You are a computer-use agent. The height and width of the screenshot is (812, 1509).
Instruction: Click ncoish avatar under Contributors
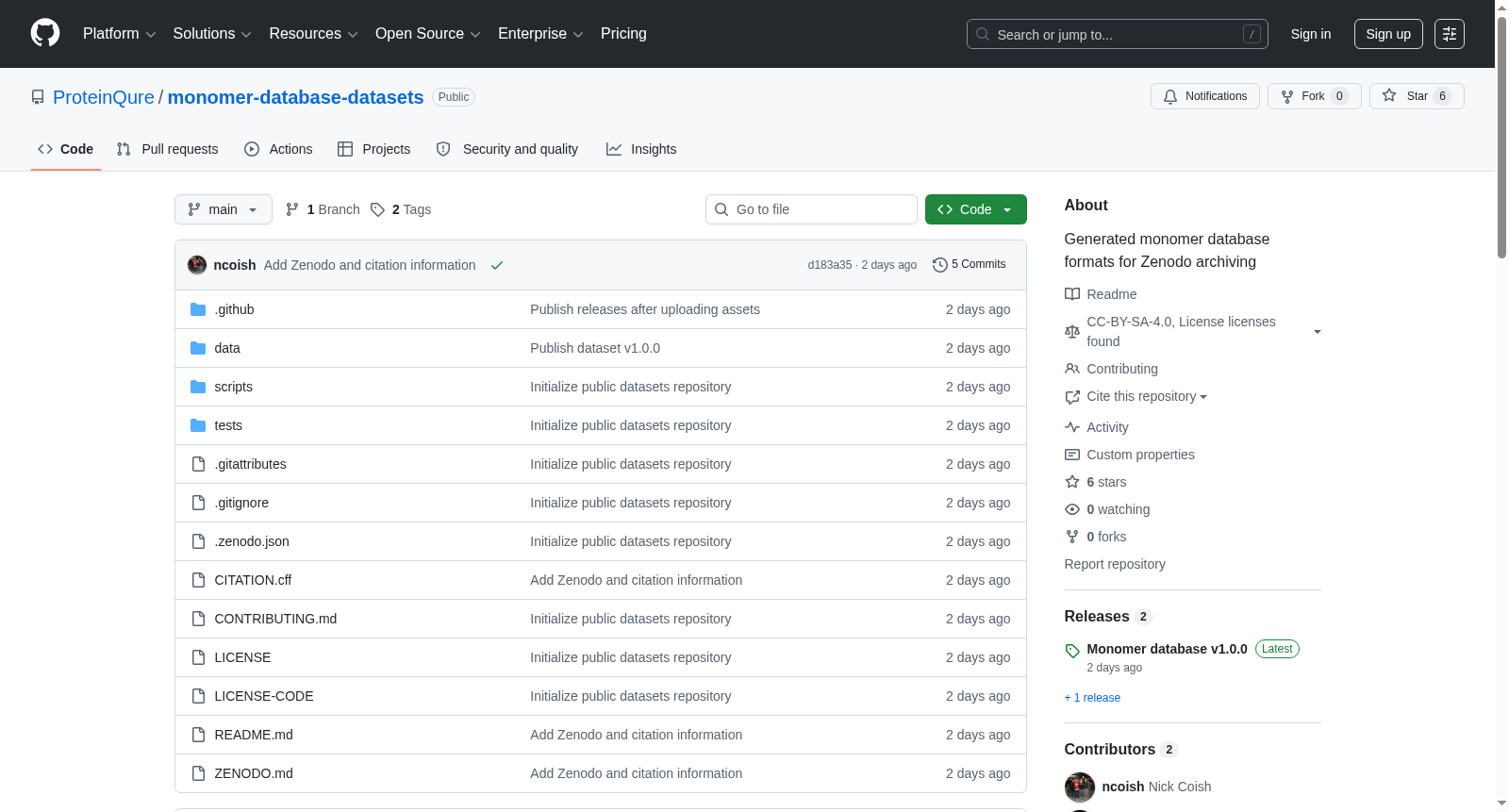[1080, 787]
